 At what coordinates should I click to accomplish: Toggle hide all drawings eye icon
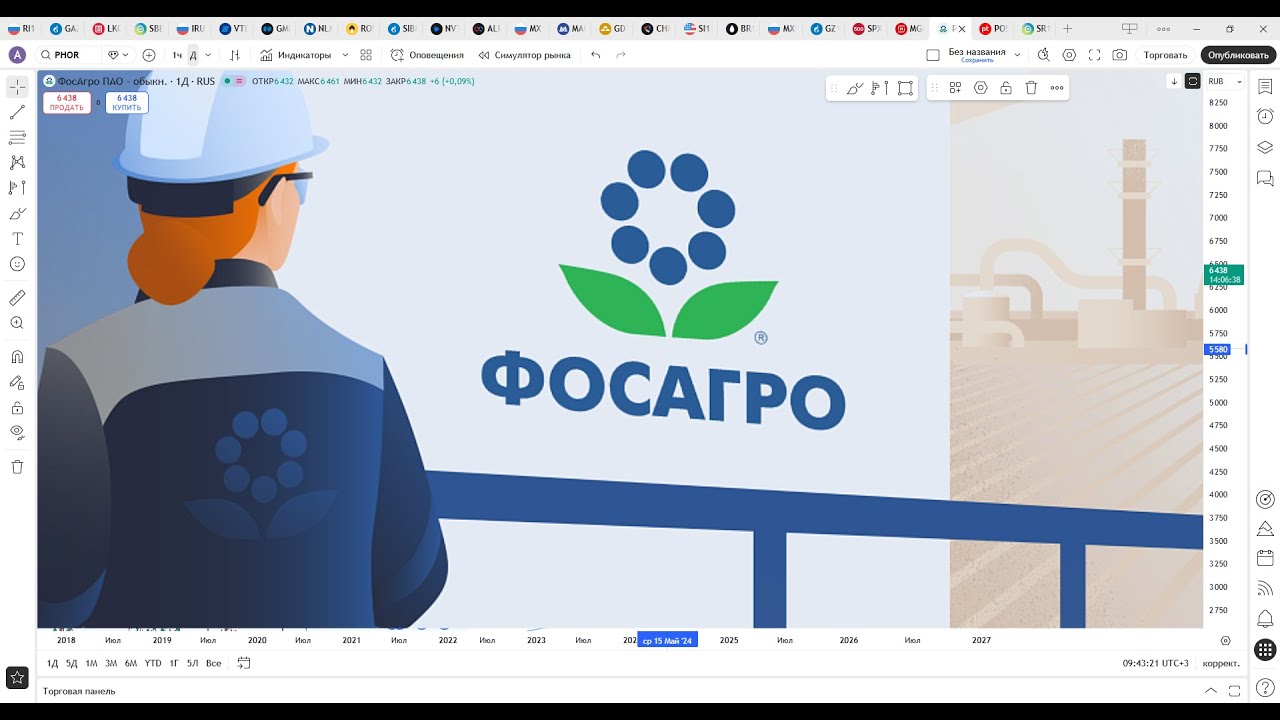point(17,432)
